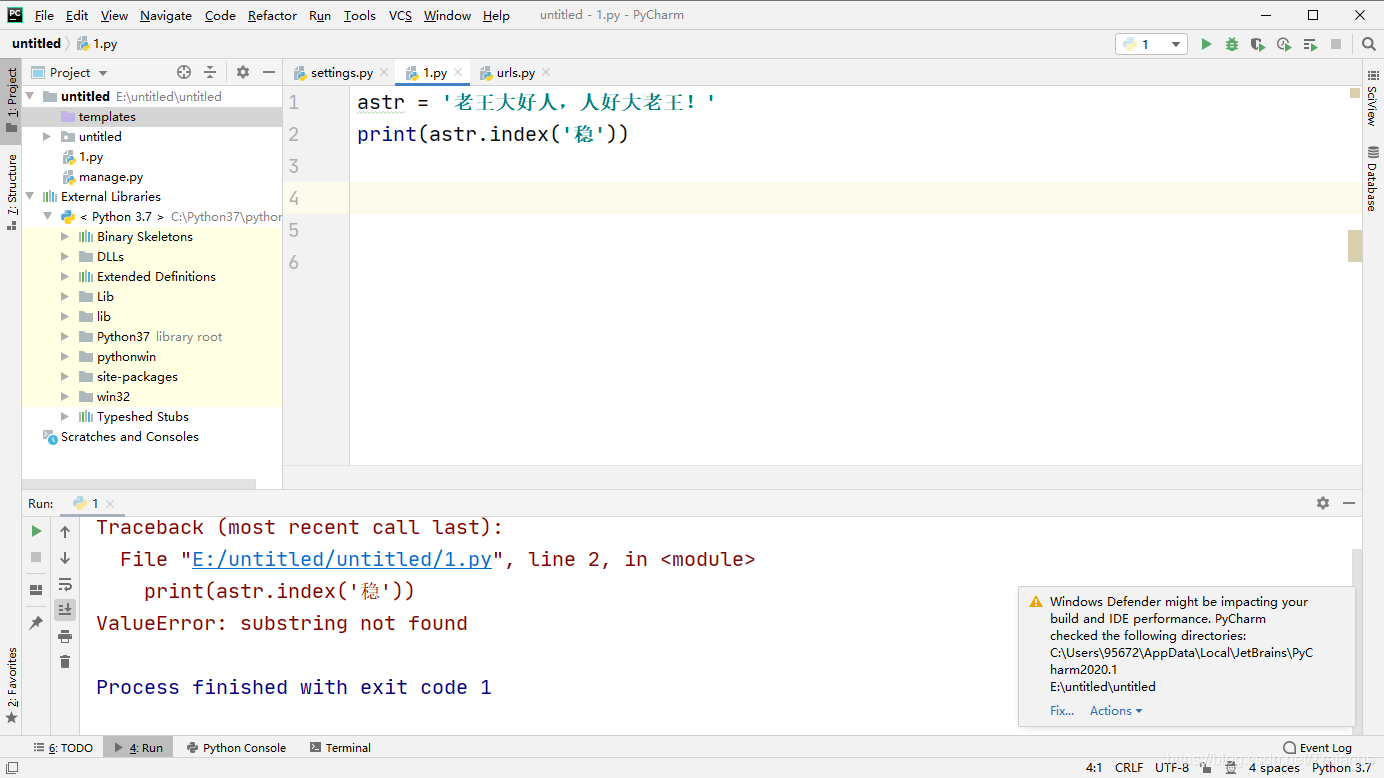
Task: Open the Terminal tool window
Action: tap(340, 748)
